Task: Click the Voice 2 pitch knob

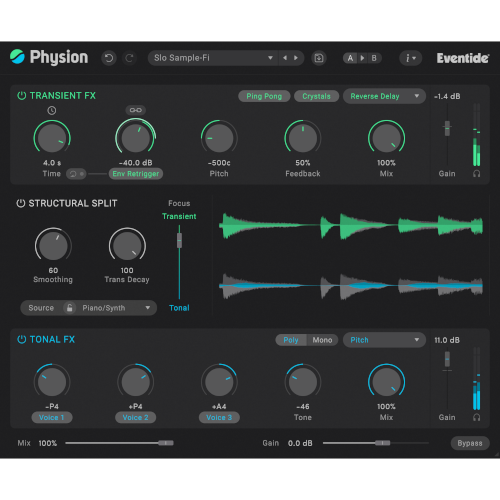Action: pos(135,382)
